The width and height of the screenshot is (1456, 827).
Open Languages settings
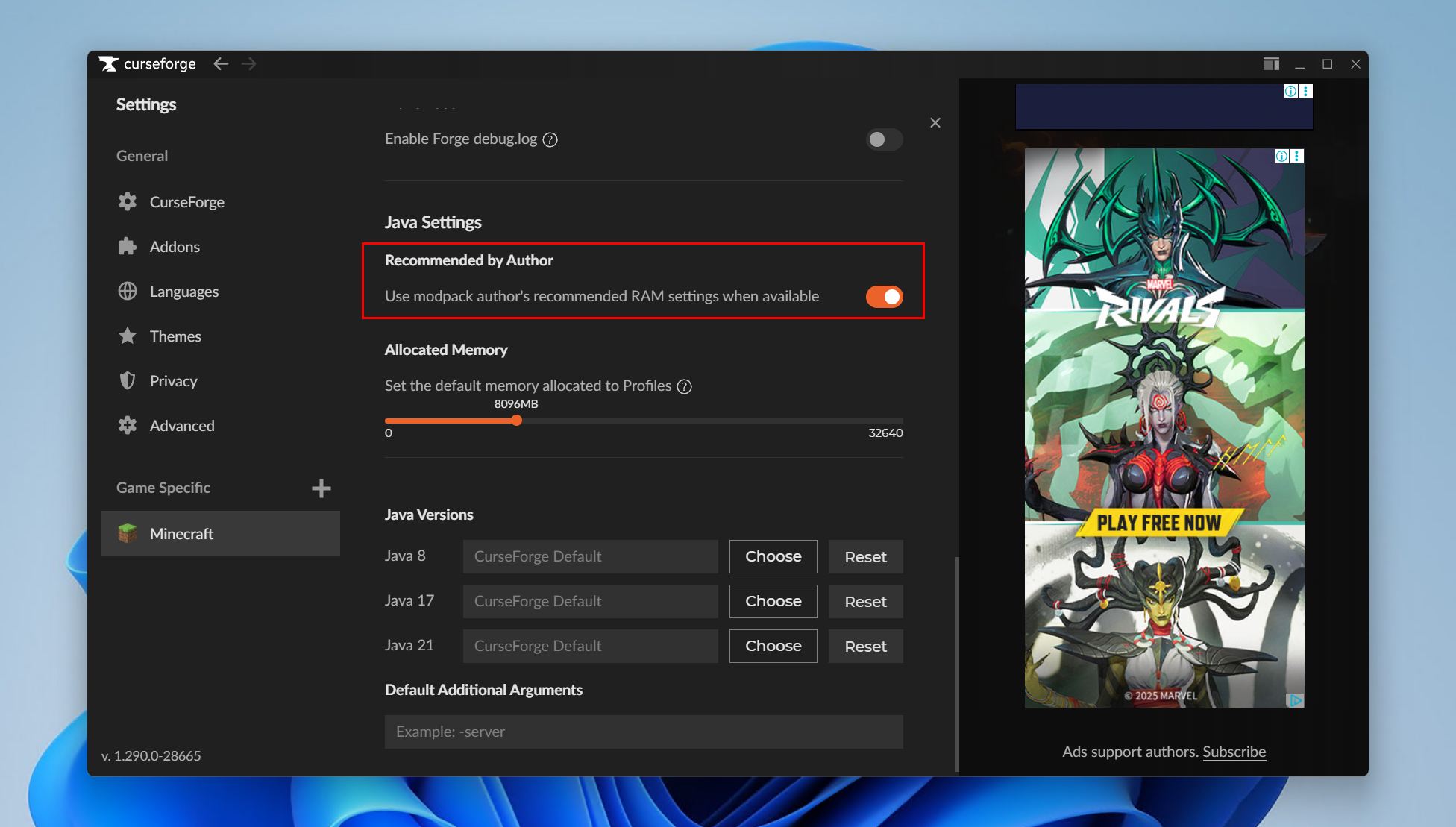click(221, 292)
